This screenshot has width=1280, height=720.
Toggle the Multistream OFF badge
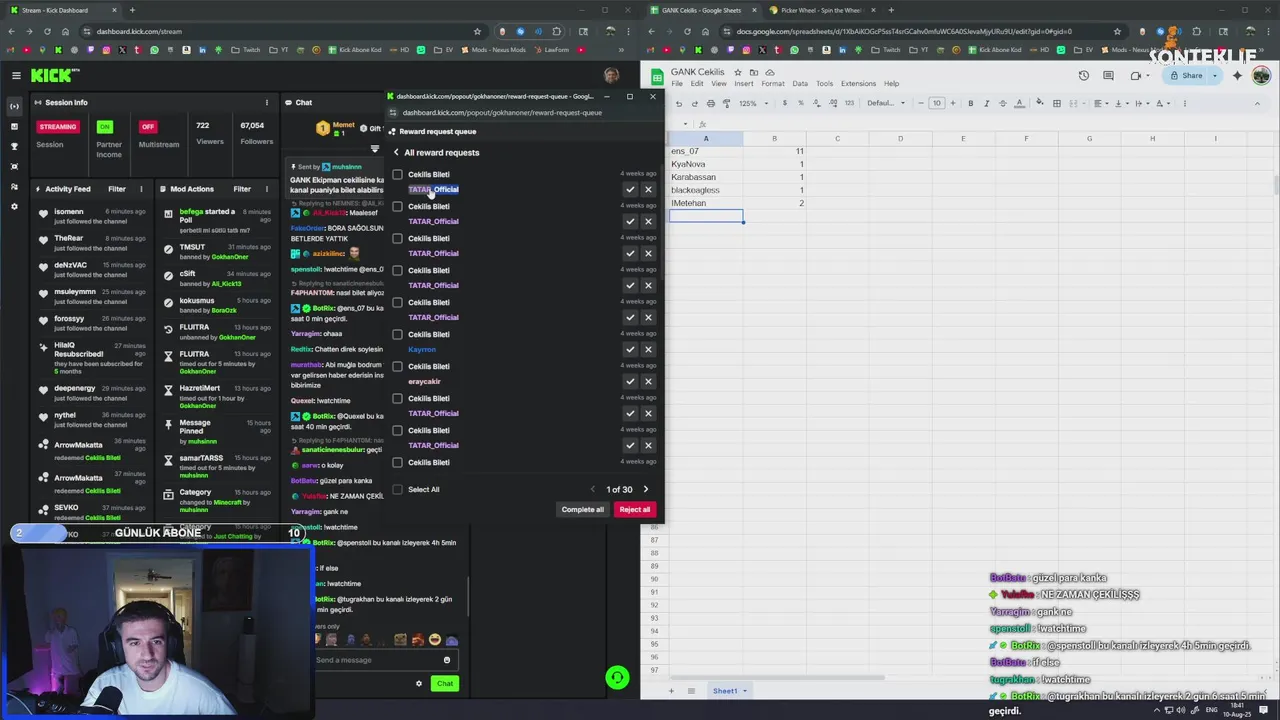[x=148, y=127]
